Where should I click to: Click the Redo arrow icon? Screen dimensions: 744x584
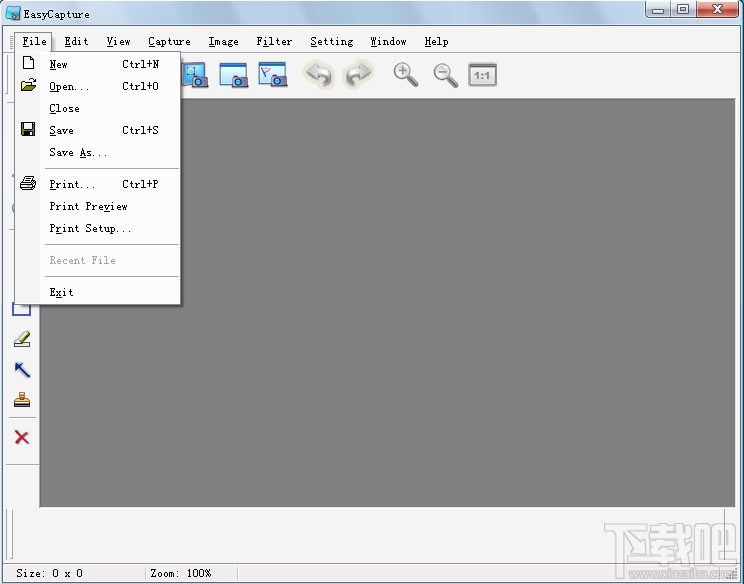(x=358, y=74)
